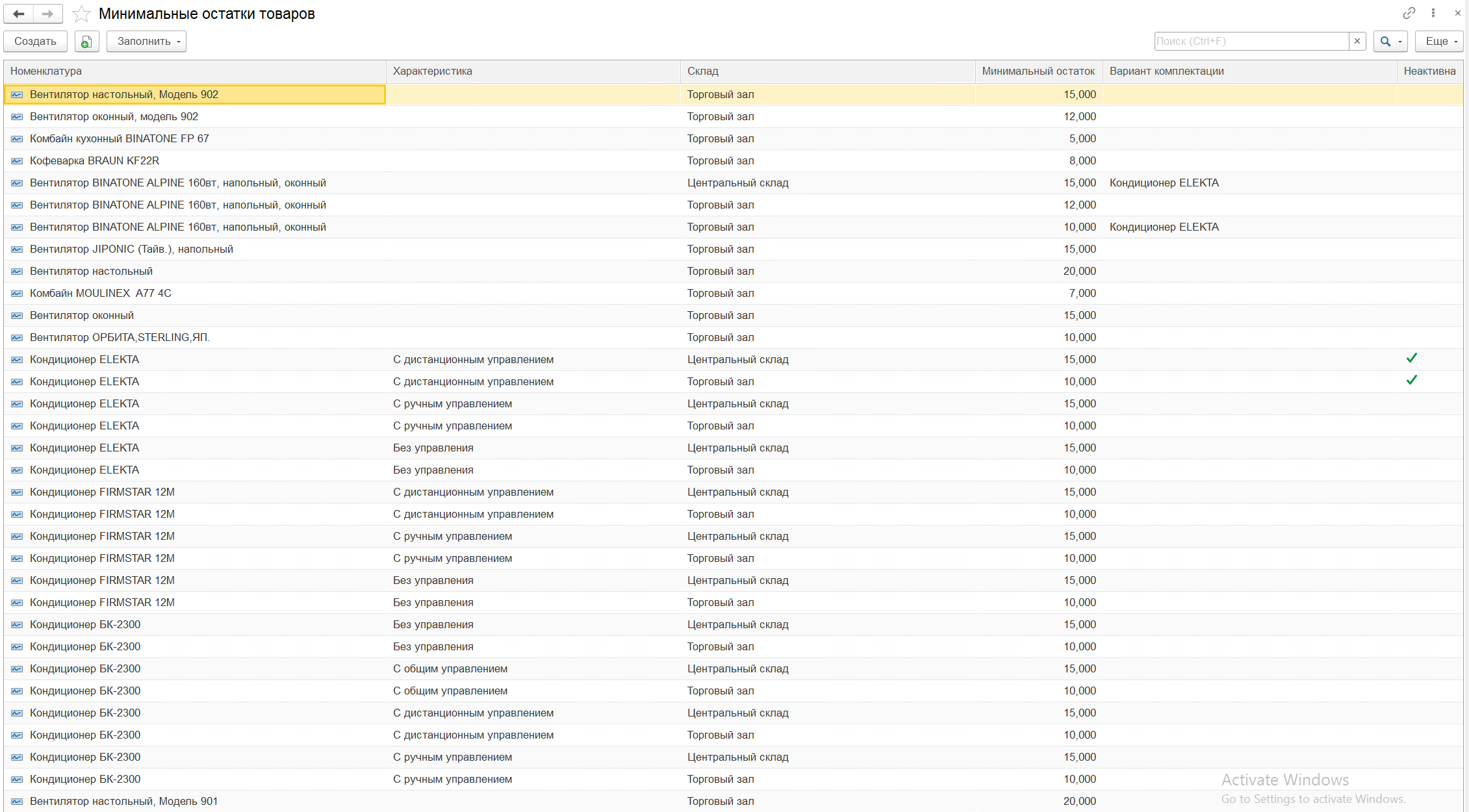Image resolution: width=1469 pixels, height=812 pixels.
Task: Click minimum stock 7,000 of Комбайн MOULINEX
Action: coord(1082,294)
